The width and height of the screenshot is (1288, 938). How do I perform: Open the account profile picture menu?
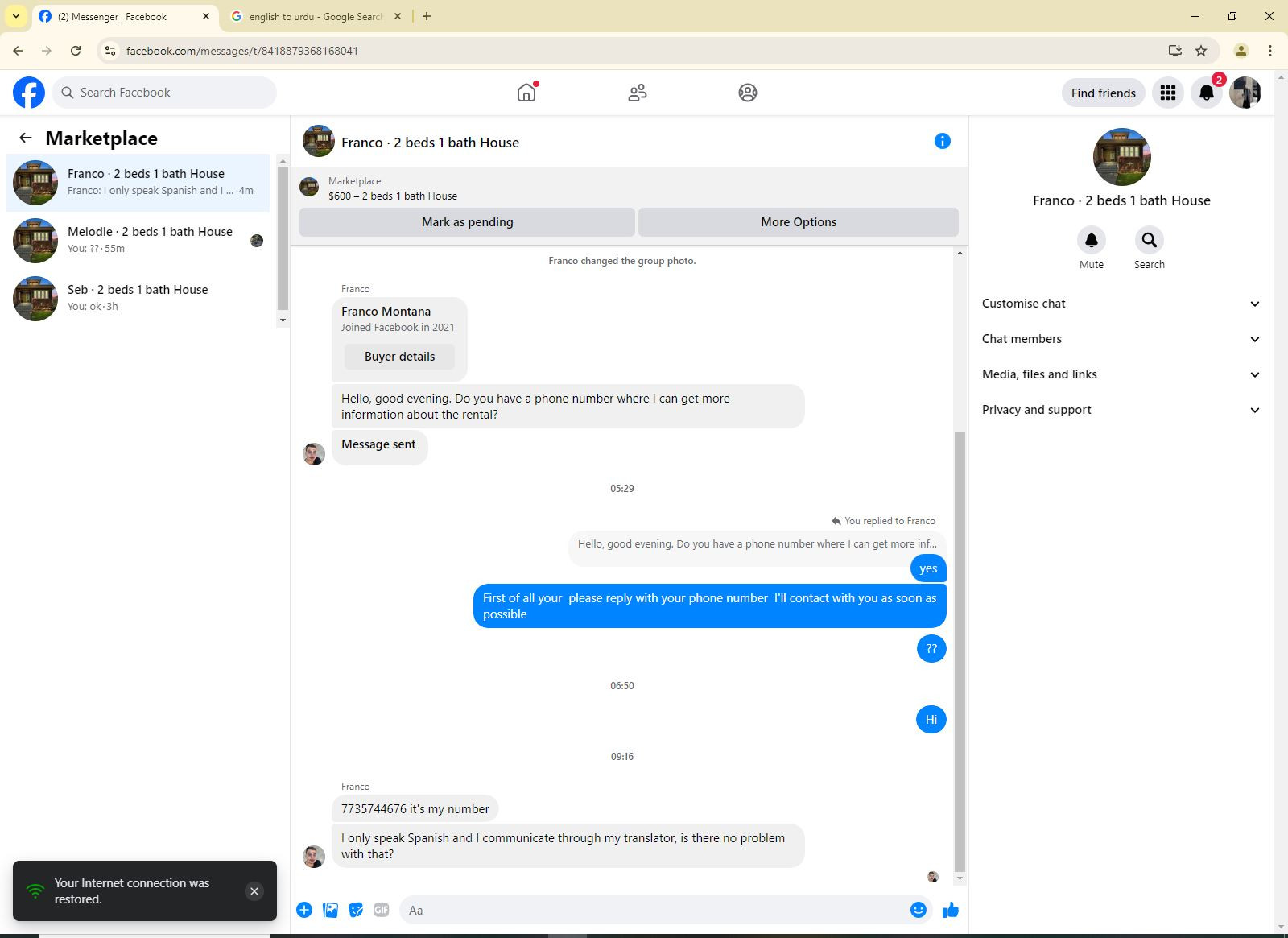[x=1245, y=93]
